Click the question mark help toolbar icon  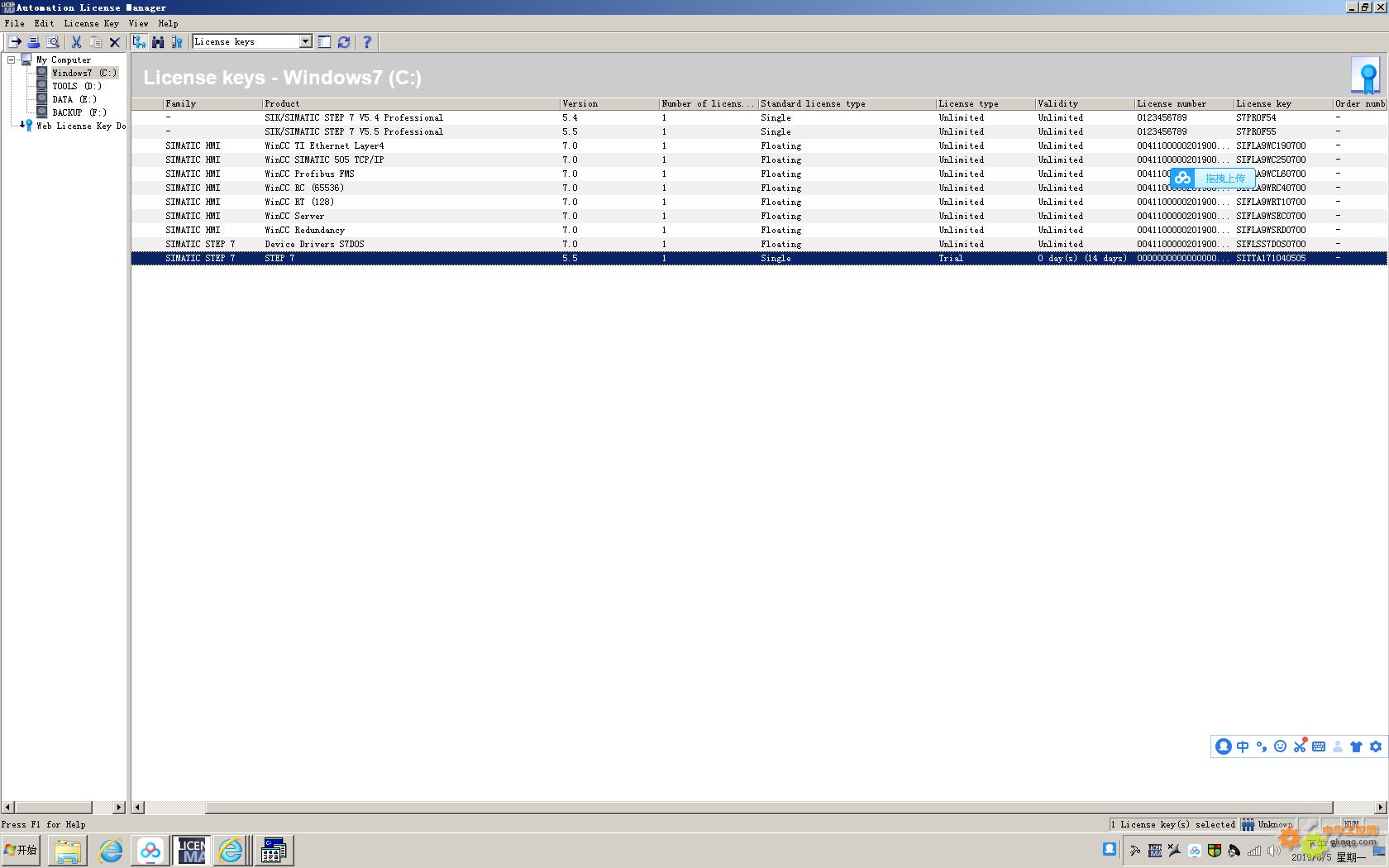(x=367, y=41)
